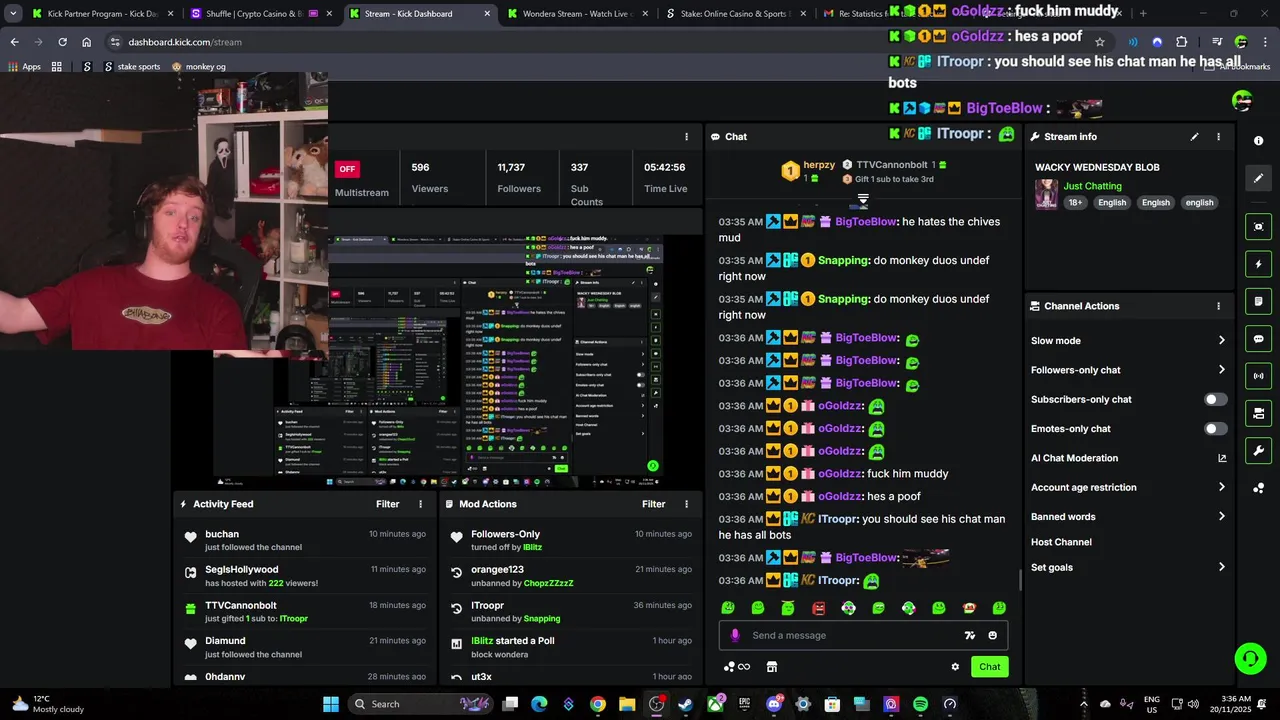Open the Mod Actions Filter
Viewport: 1280px width, 720px height.
(653, 504)
